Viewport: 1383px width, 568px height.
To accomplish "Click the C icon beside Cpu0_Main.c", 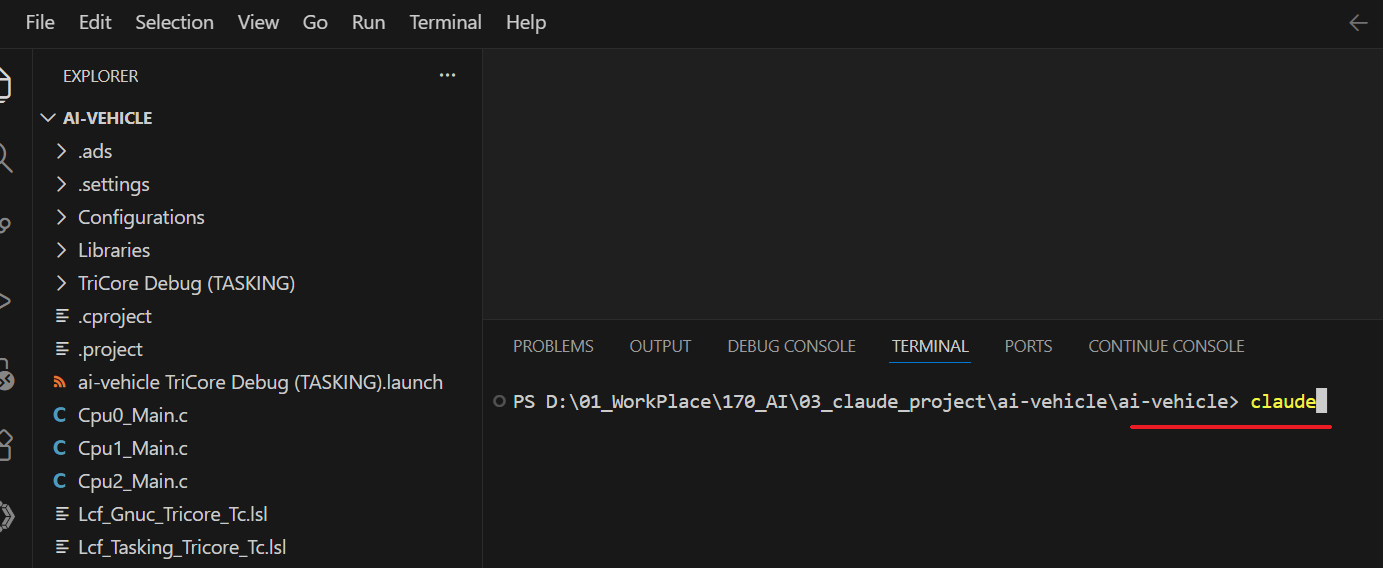I will click(x=60, y=415).
